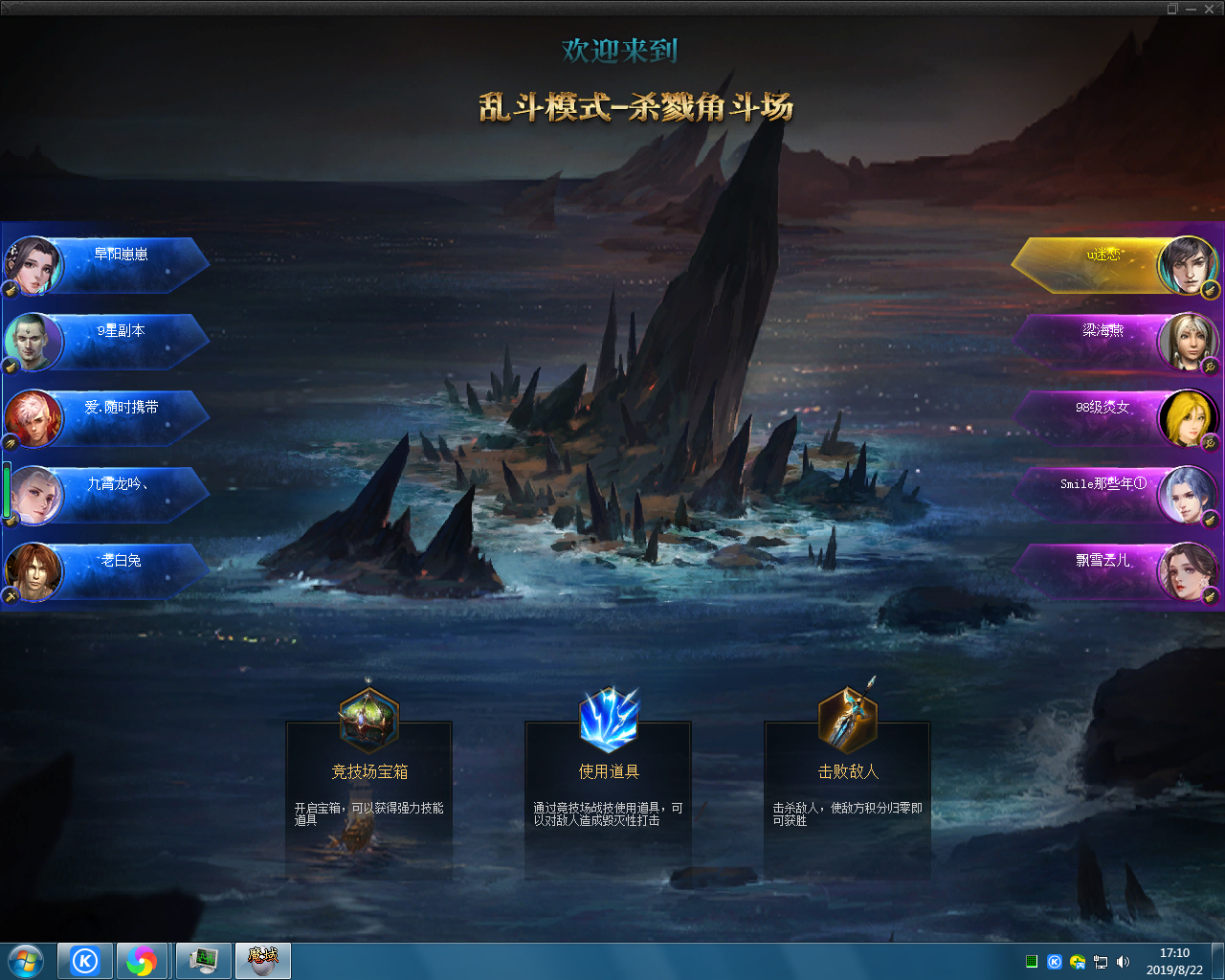Open the network connection tray icon

(x=1101, y=962)
